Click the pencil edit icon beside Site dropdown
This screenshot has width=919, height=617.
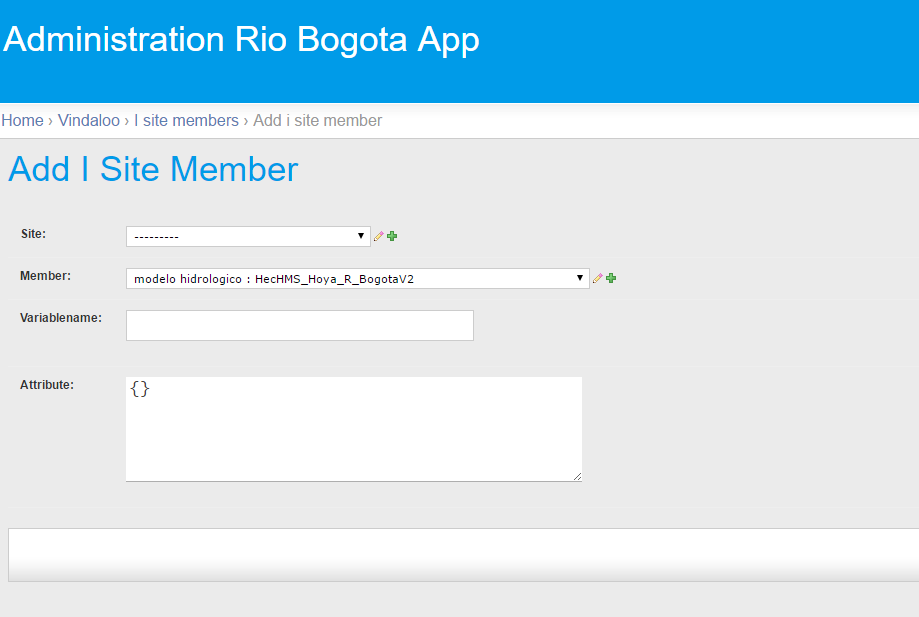click(x=379, y=236)
